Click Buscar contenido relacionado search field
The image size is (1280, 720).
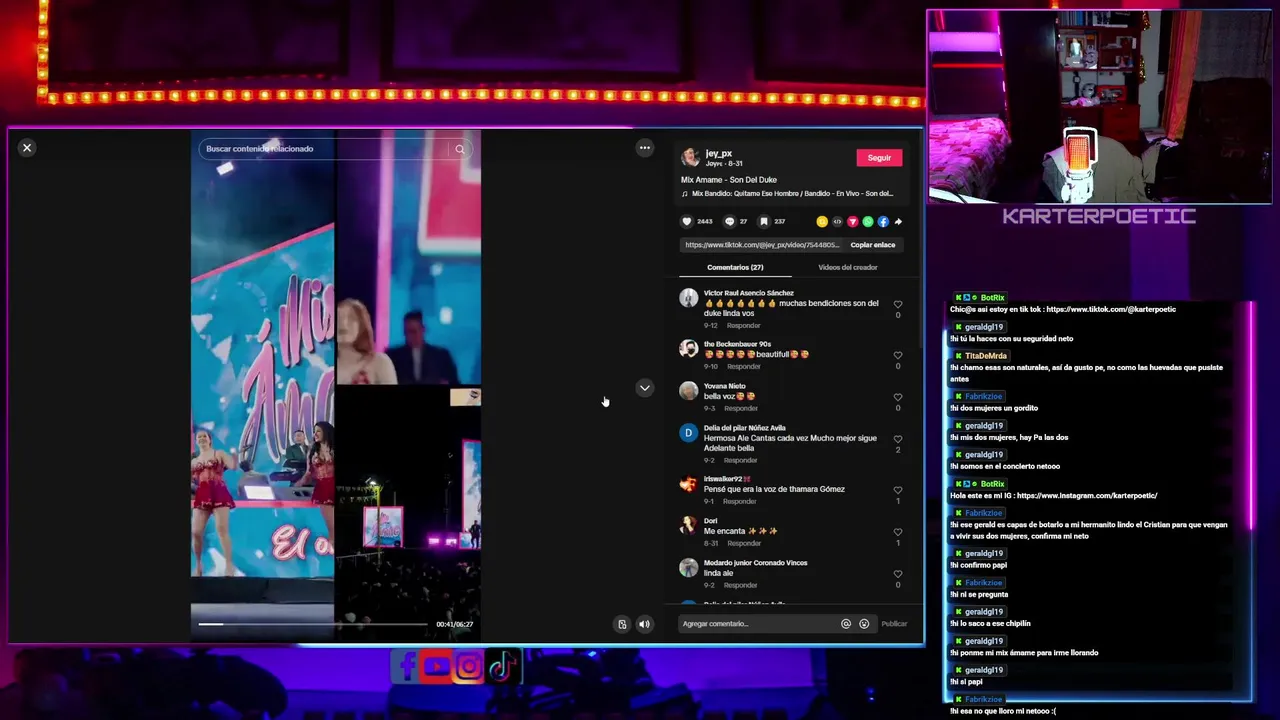click(x=325, y=149)
